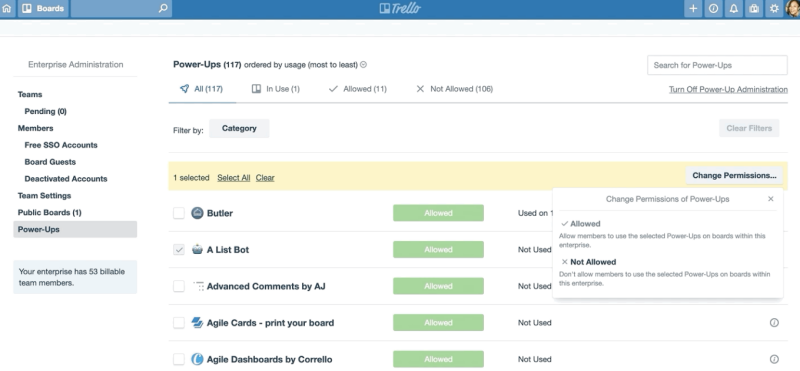Viewport: 800px width, 371px height.
Task: Switch to the In Use (1) tab
Action: point(276,89)
